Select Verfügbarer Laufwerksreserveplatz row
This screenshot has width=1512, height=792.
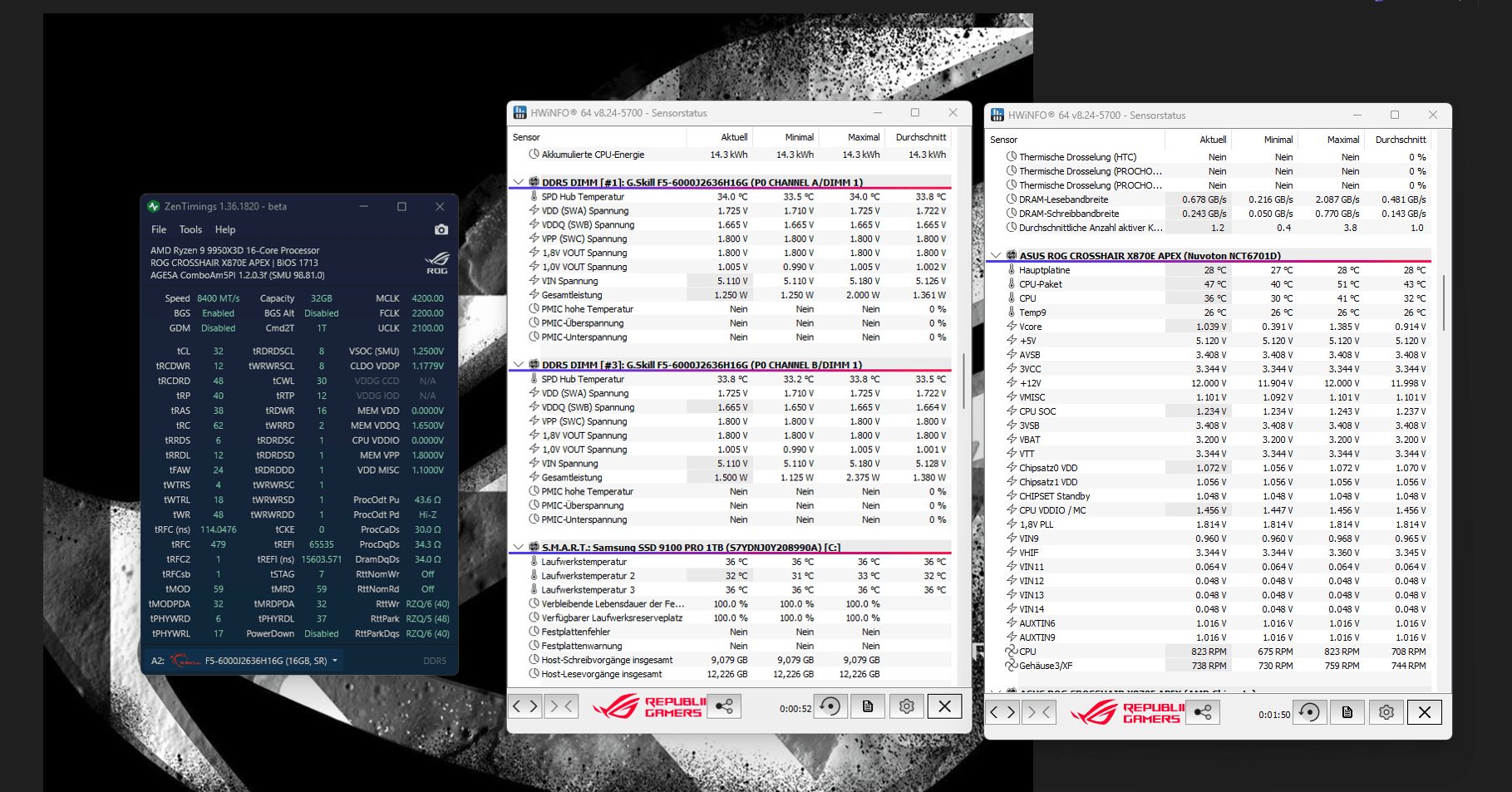[731, 618]
